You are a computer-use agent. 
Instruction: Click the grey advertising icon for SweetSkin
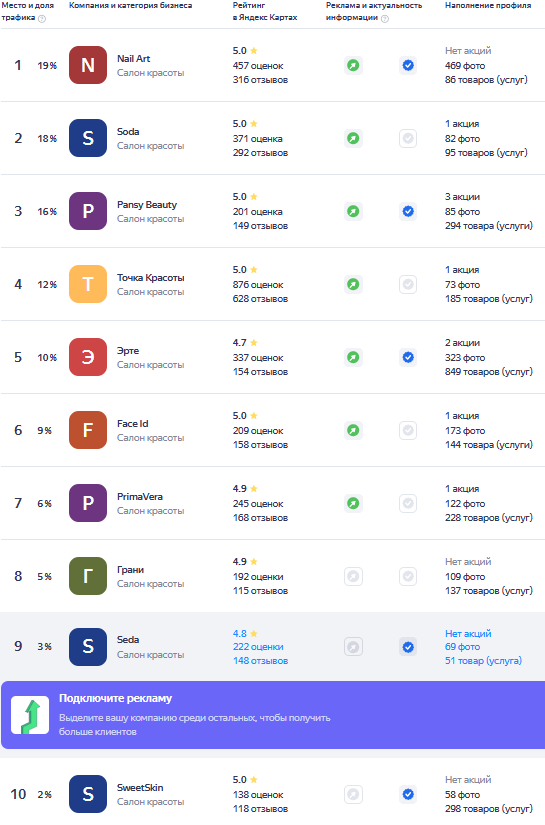tap(354, 794)
